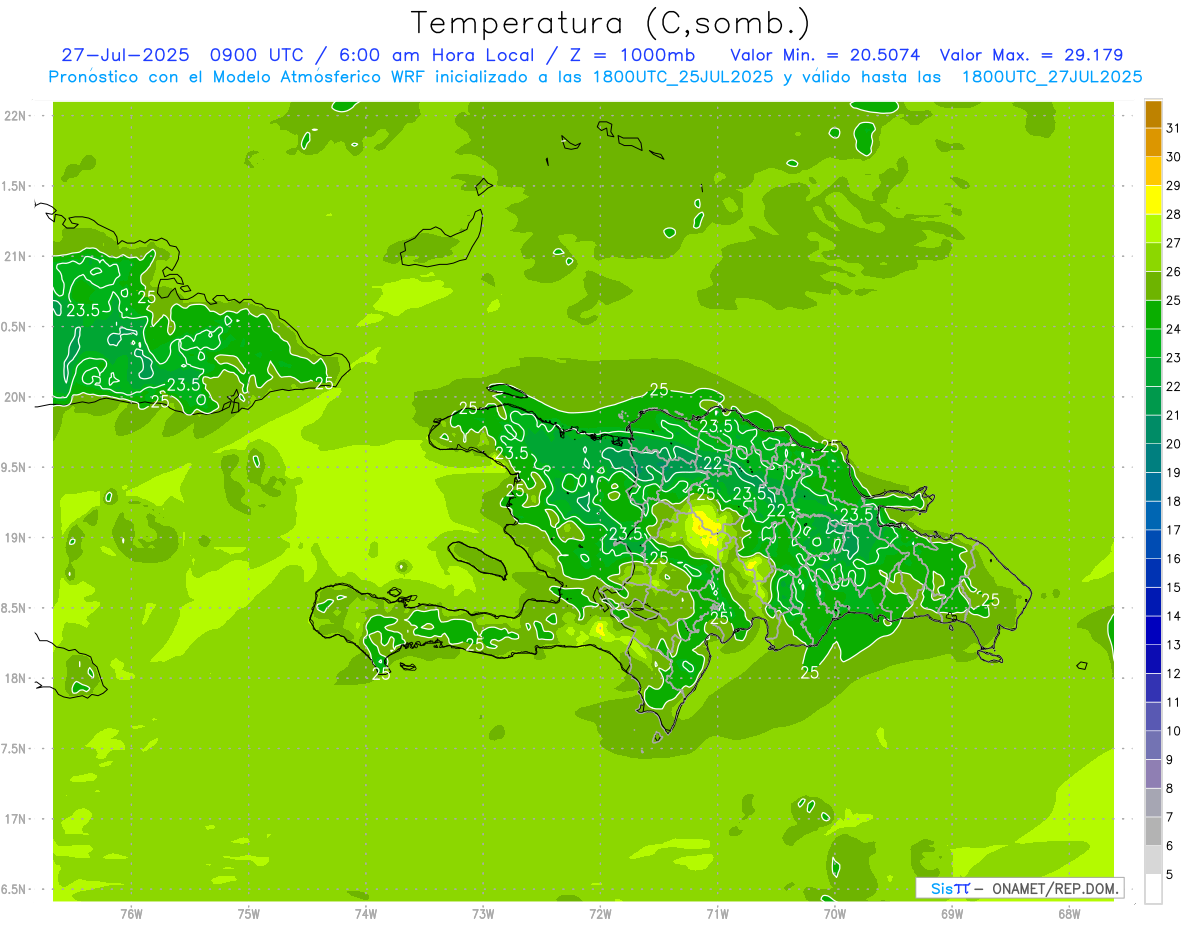Click the color scale value "20"
Image resolution: width=1200 pixels, height=927 pixels.
[x=1174, y=443]
